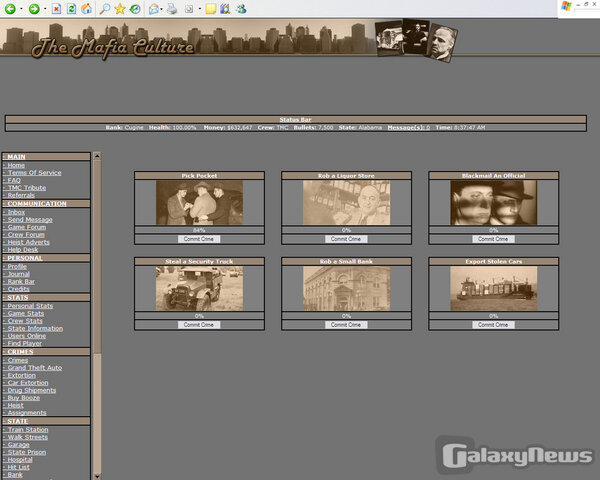The width and height of the screenshot is (600, 480).
Task: Open the State Prison link
Action: point(27,452)
